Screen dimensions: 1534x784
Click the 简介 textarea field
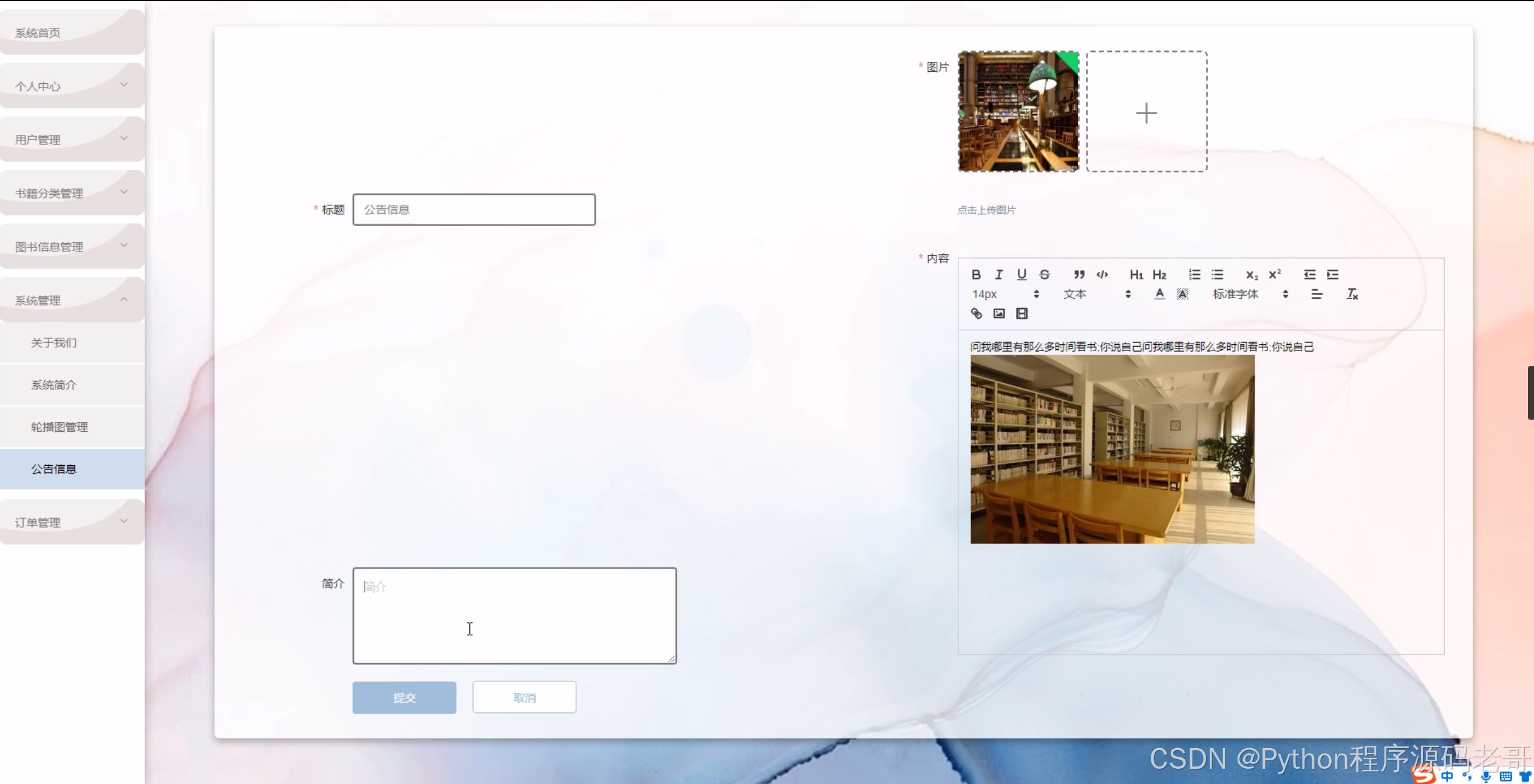click(514, 615)
